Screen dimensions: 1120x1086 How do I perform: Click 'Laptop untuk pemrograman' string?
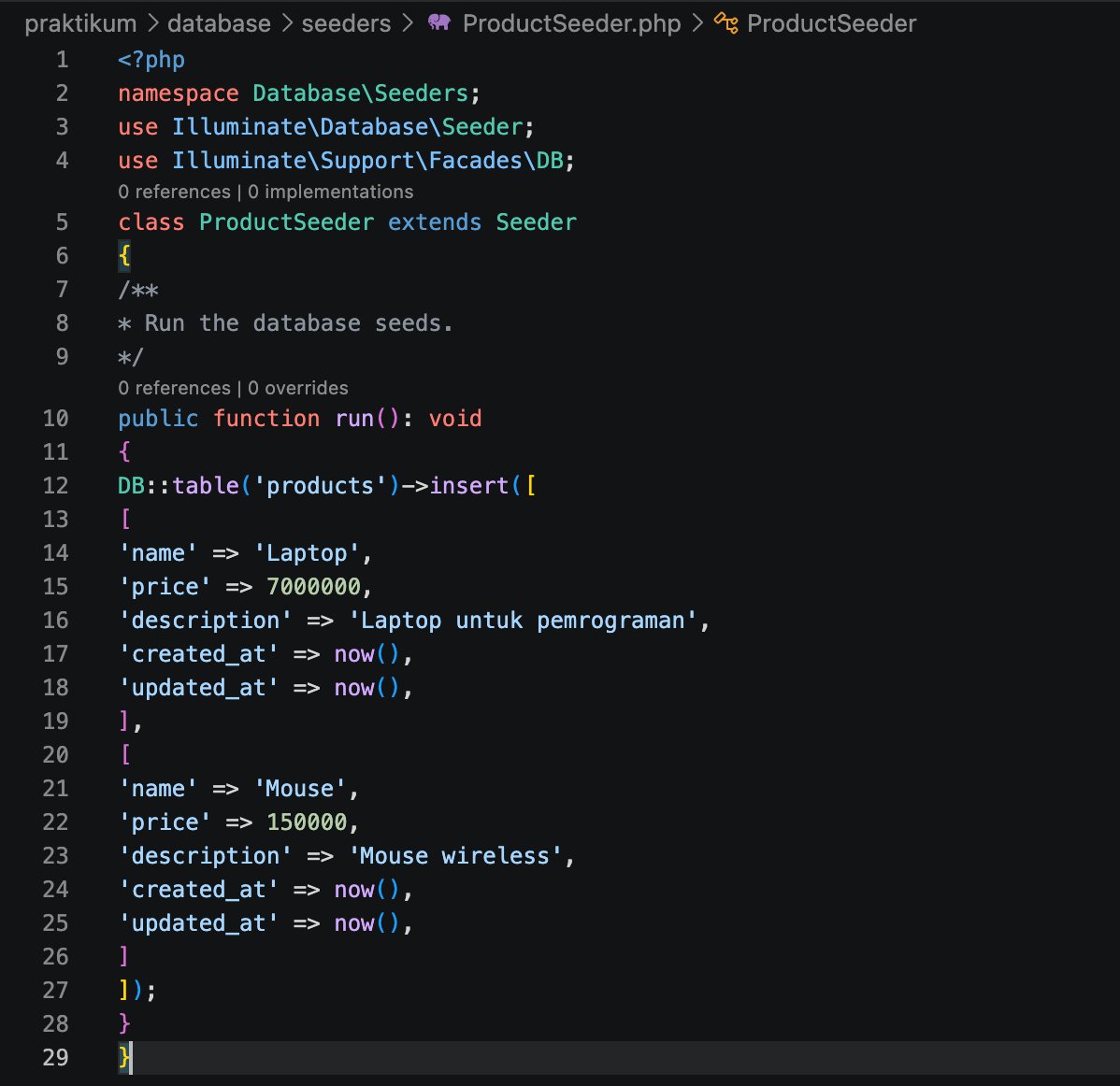(x=523, y=621)
